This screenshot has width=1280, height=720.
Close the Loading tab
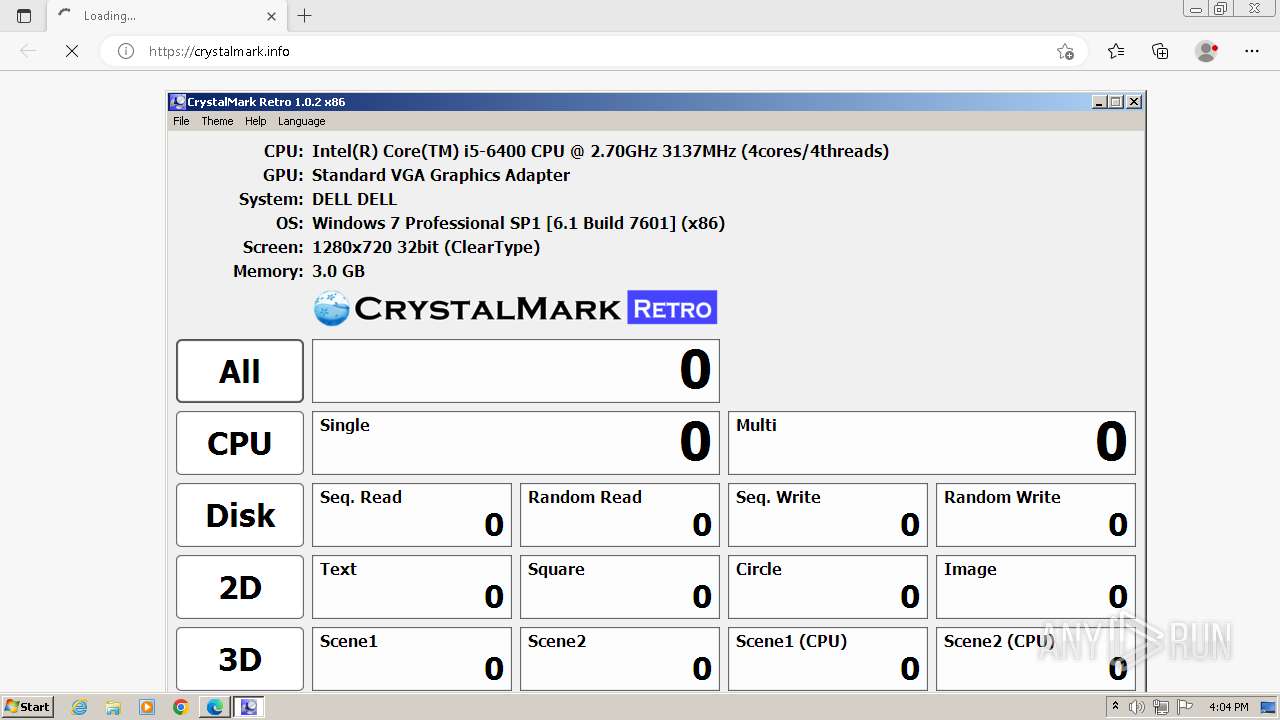(272, 16)
